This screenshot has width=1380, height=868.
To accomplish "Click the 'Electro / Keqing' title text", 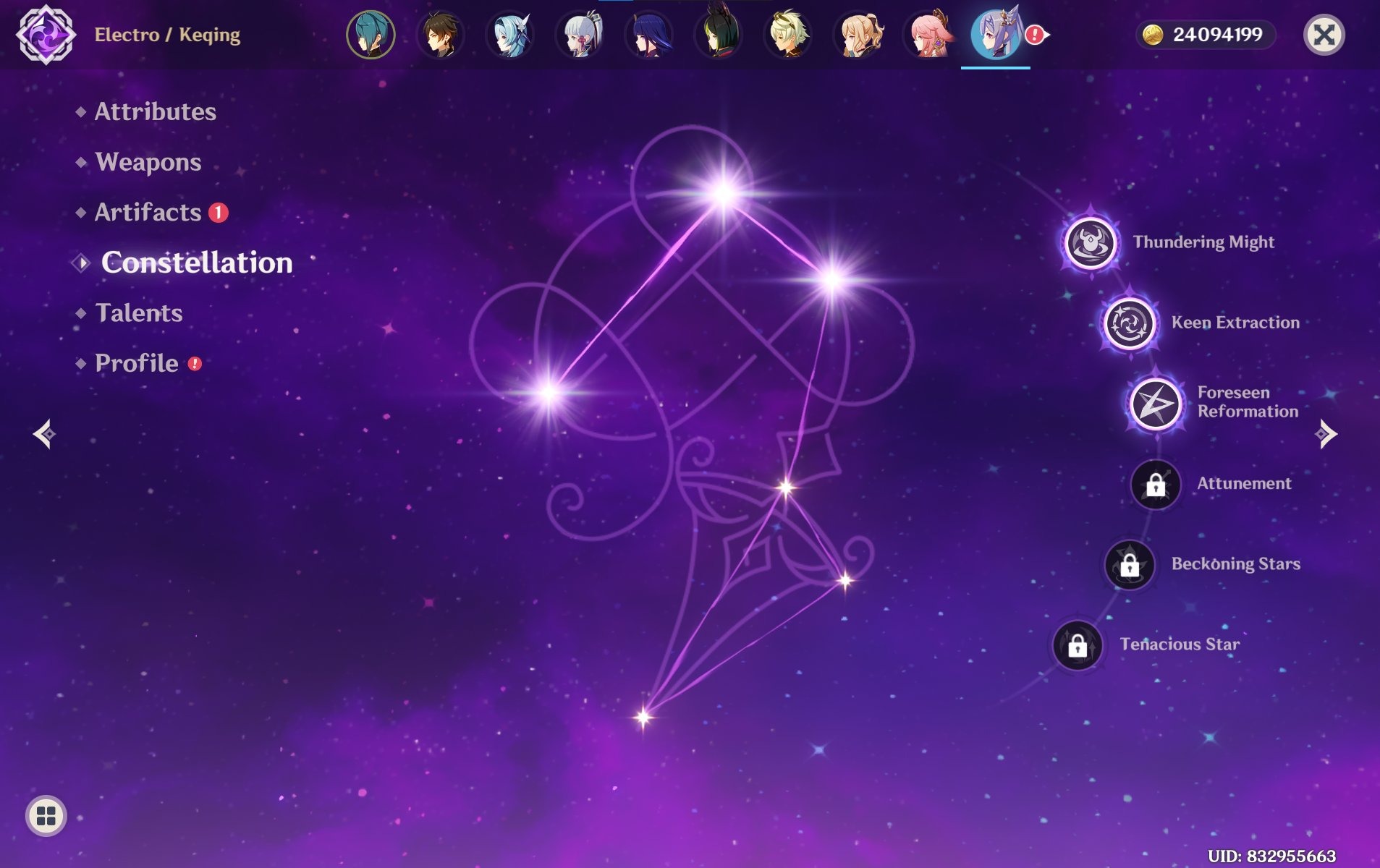I will (x=167, y=35).
